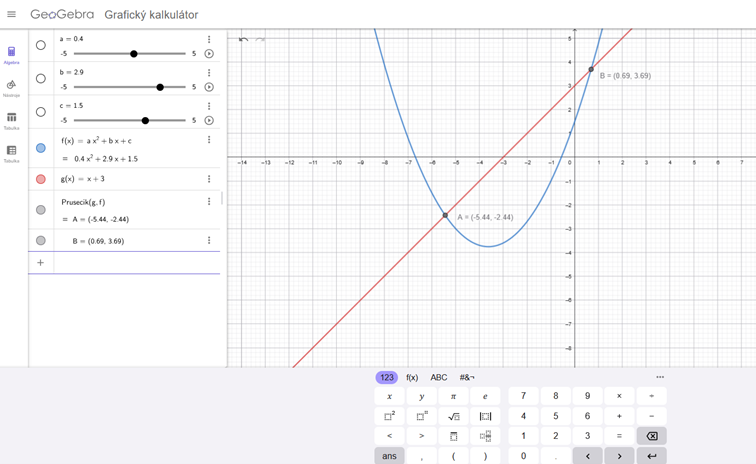The height and width of the screenshot is (464, 756).
Task: Click the slider b track
Action: (130, 87)
